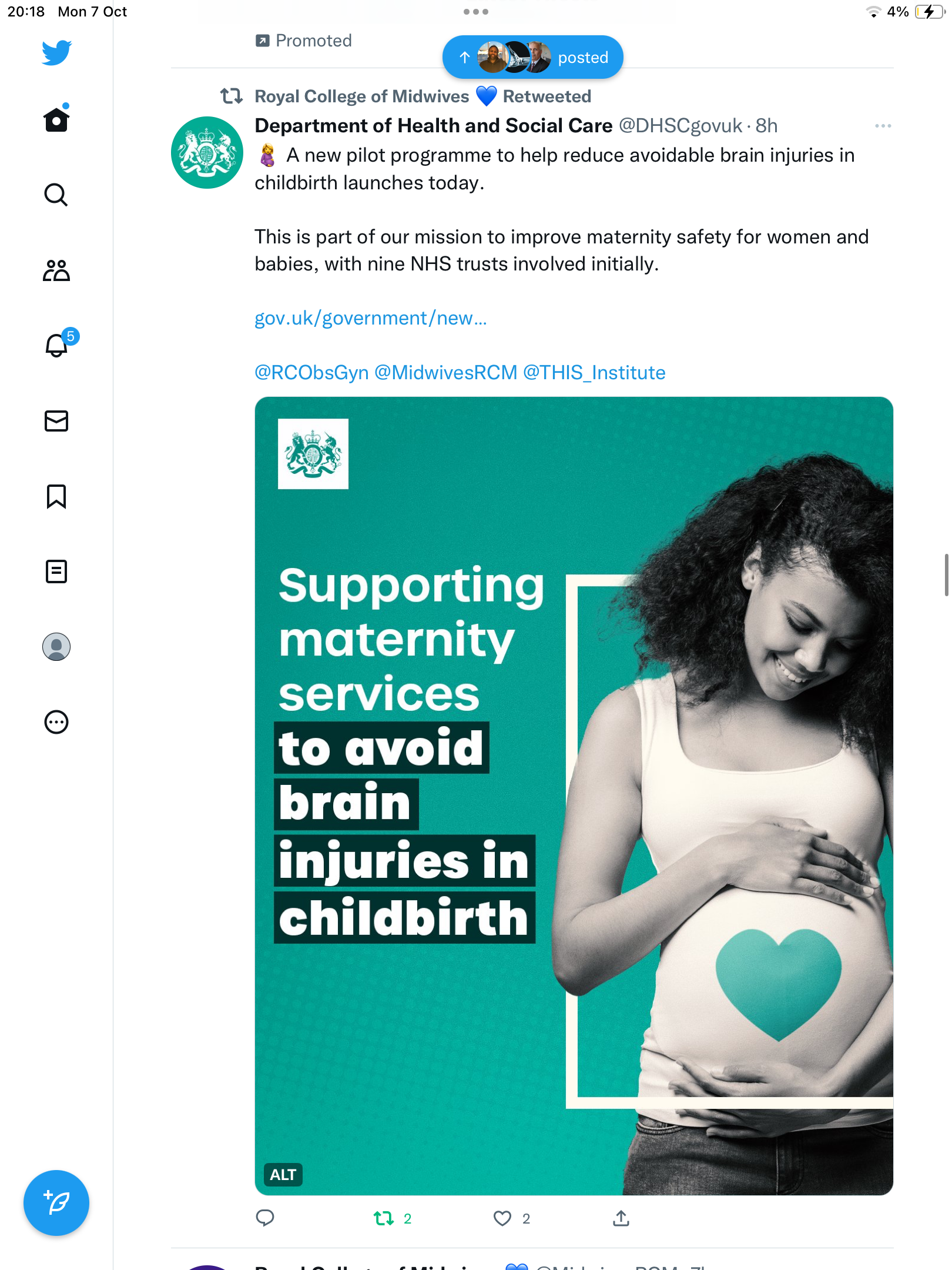Open the gov.uk/government/new… link
The width and height of the screenshot is (952, 1270).
371,318
